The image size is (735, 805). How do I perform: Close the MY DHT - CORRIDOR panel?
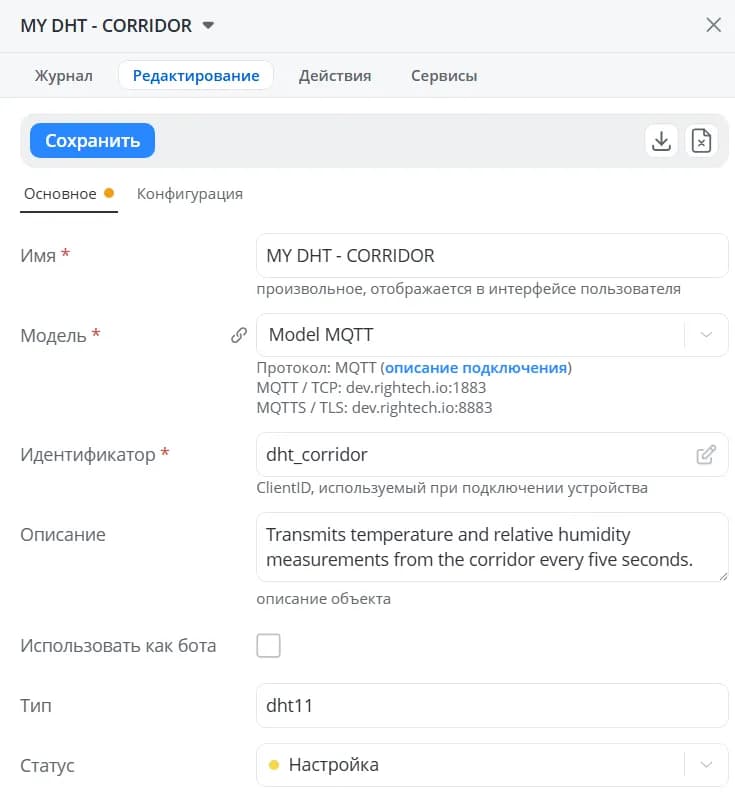[x=713, y=25]
